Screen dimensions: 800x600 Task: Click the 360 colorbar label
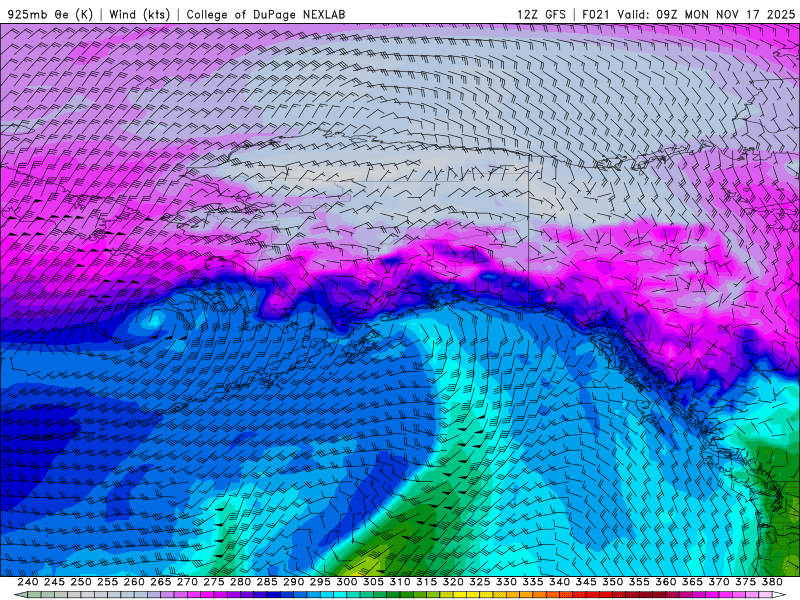coord(666,582)
